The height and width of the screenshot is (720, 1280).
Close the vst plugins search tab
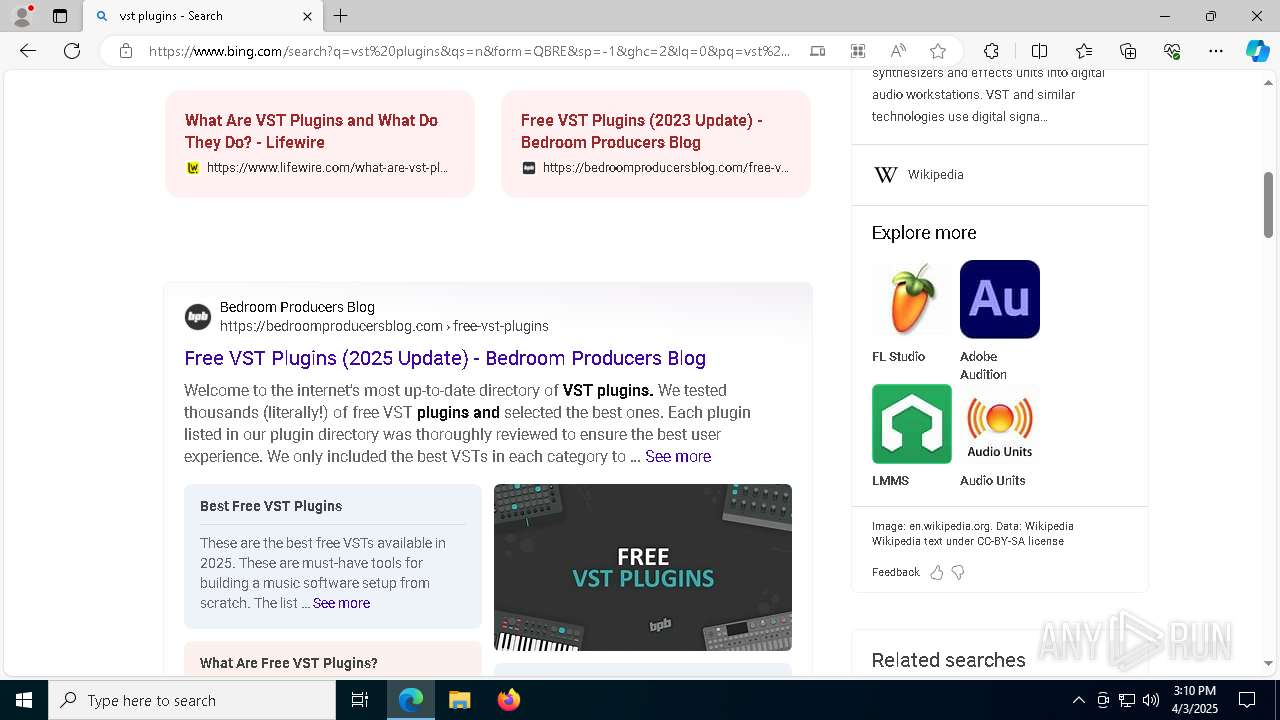[308, 16]
